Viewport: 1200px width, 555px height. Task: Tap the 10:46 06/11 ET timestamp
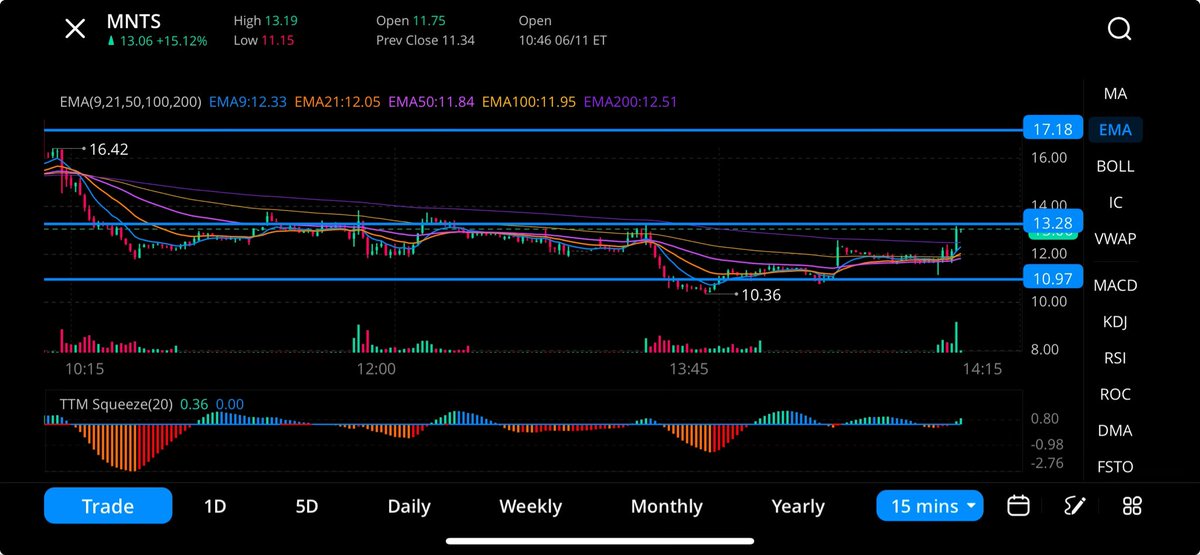tap(563, 41)
